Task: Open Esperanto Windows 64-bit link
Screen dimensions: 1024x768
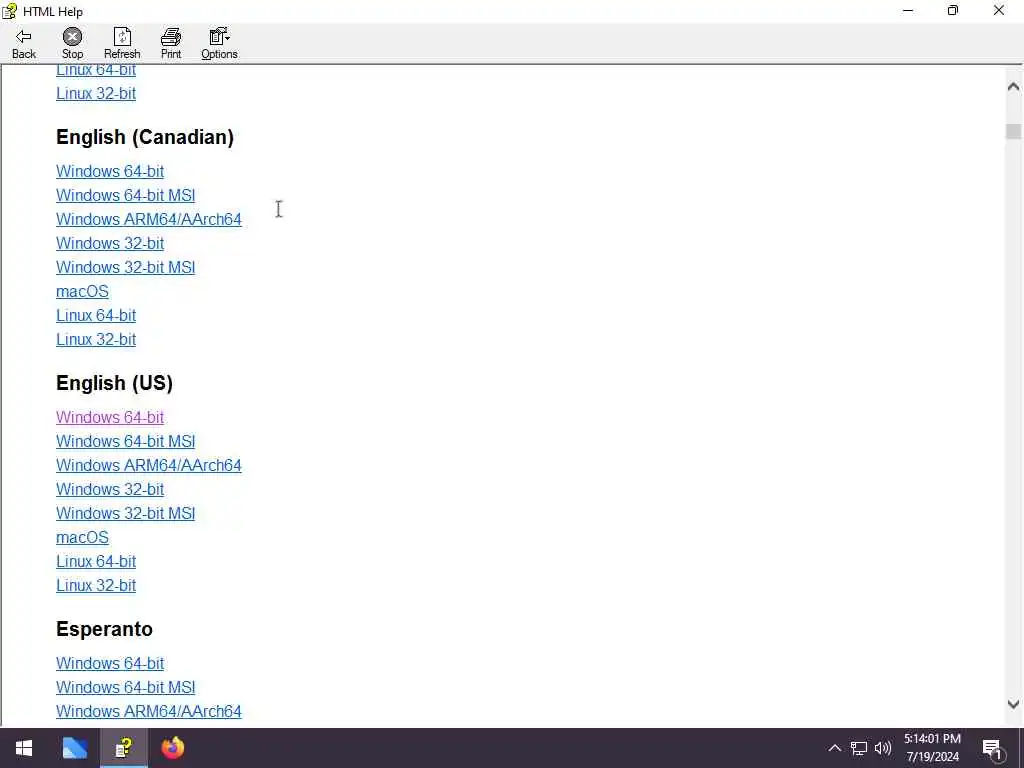Action: [110, 664]
